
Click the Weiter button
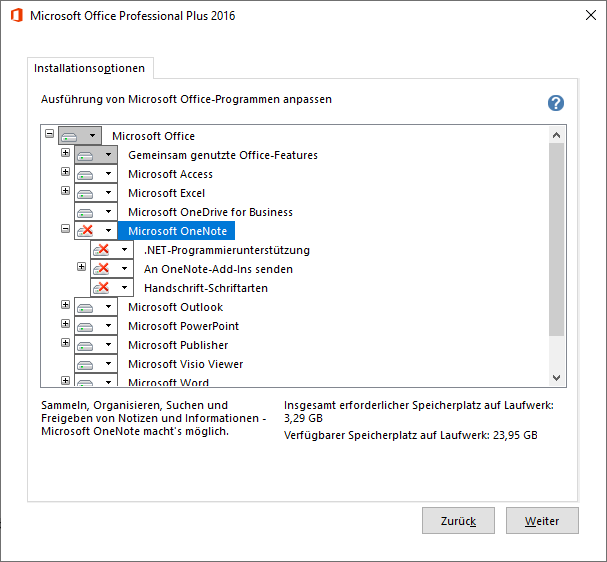point(542,521)
